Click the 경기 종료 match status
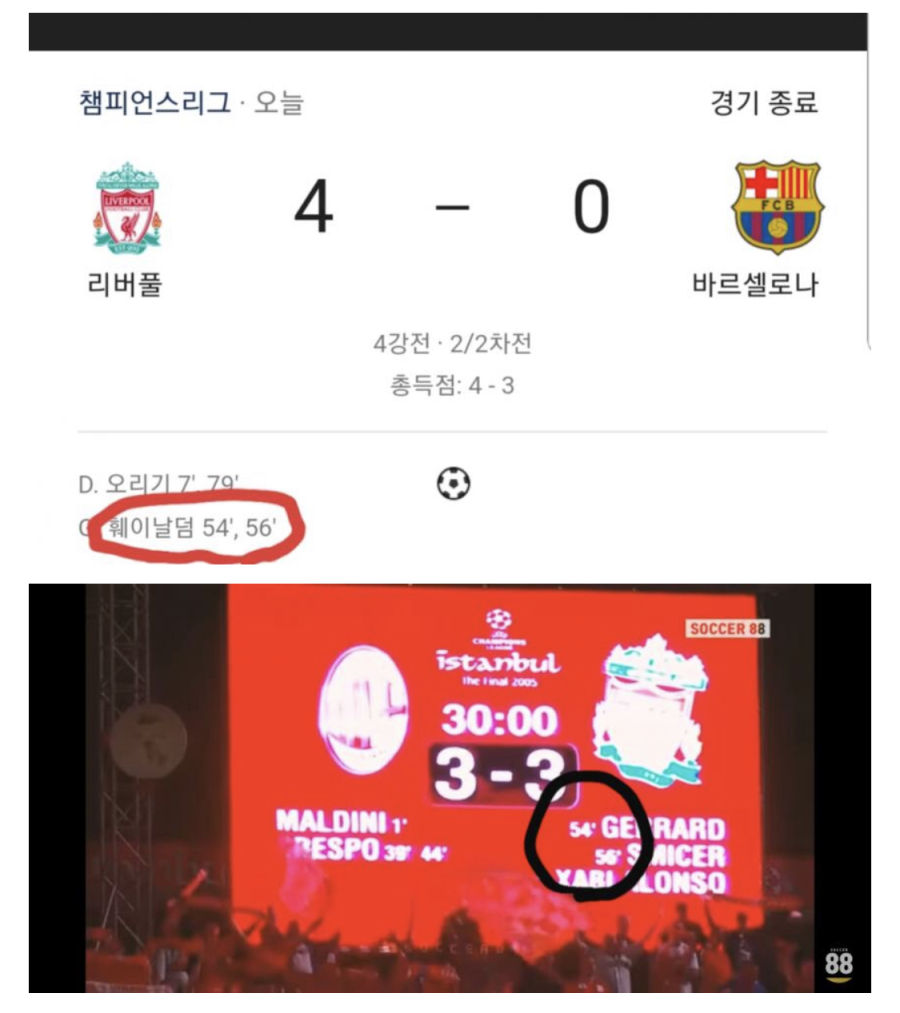The width and height of the screenshot is (900, 1013). 764,103
